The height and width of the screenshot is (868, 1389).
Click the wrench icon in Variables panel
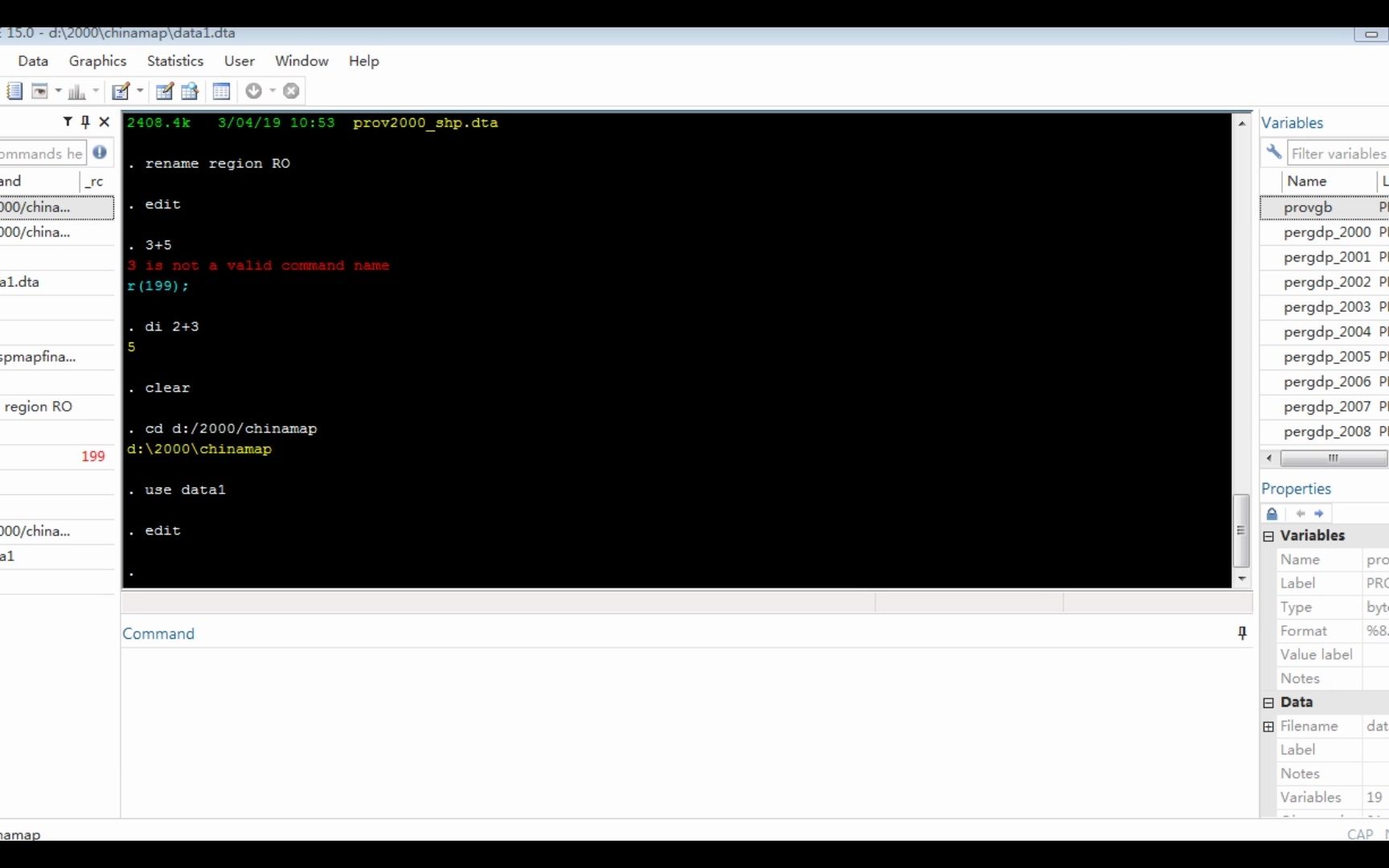(x=1273, y=152)
